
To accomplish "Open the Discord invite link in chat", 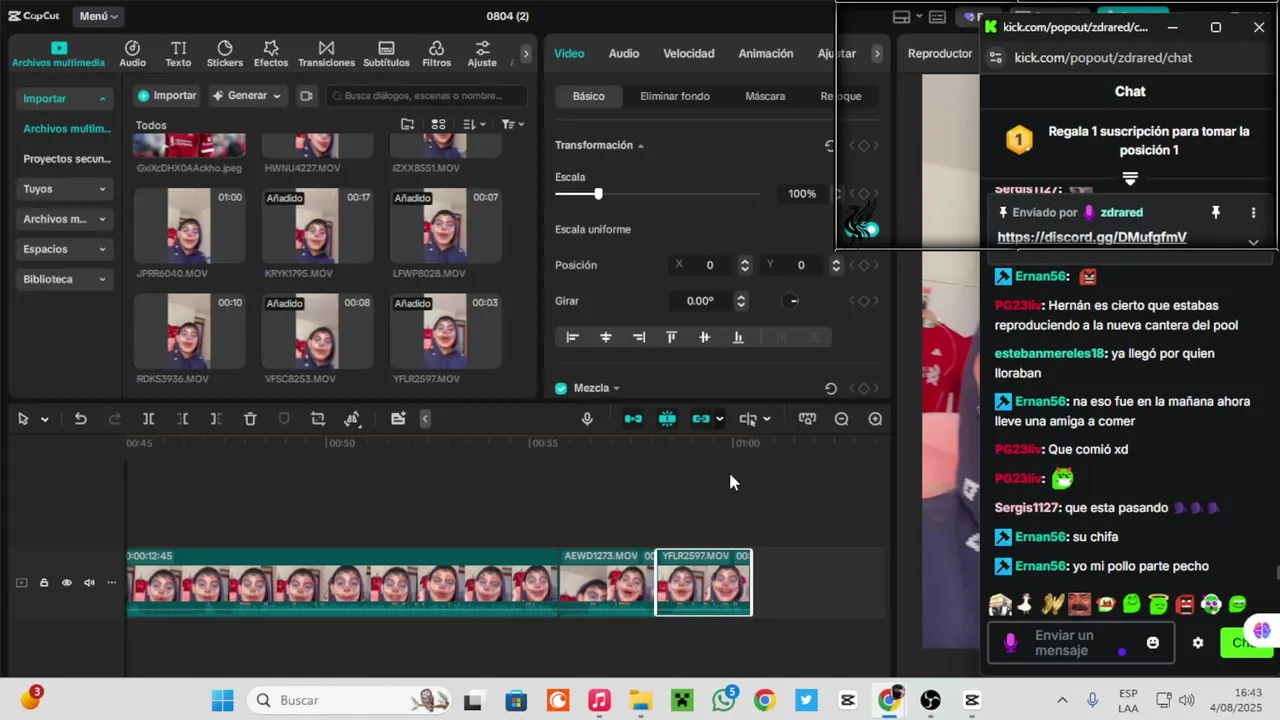I will pyautogui.click(x=1092, y=237).
